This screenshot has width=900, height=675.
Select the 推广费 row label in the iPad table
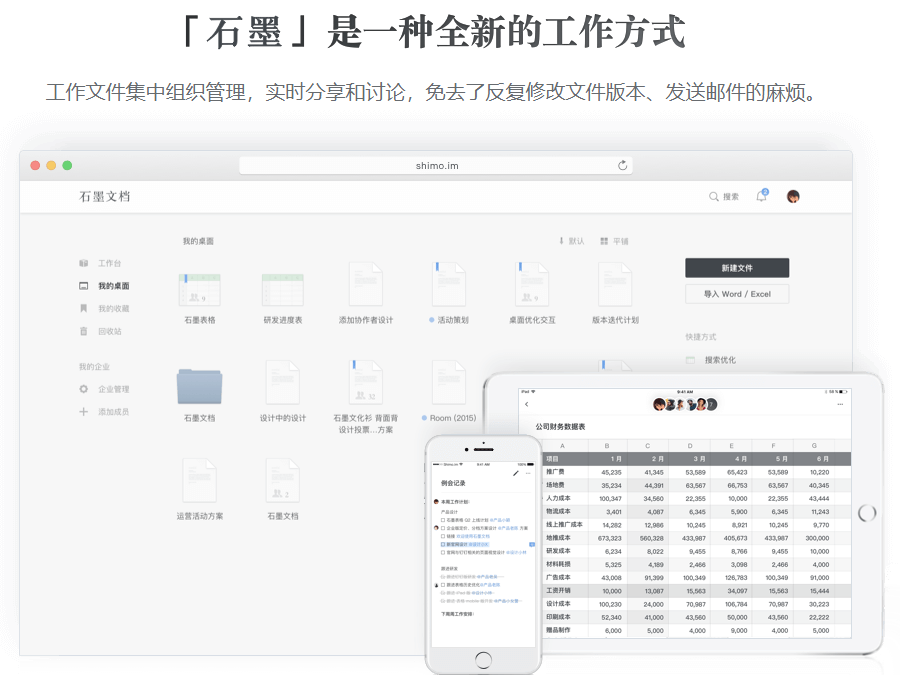coord(555,472)
